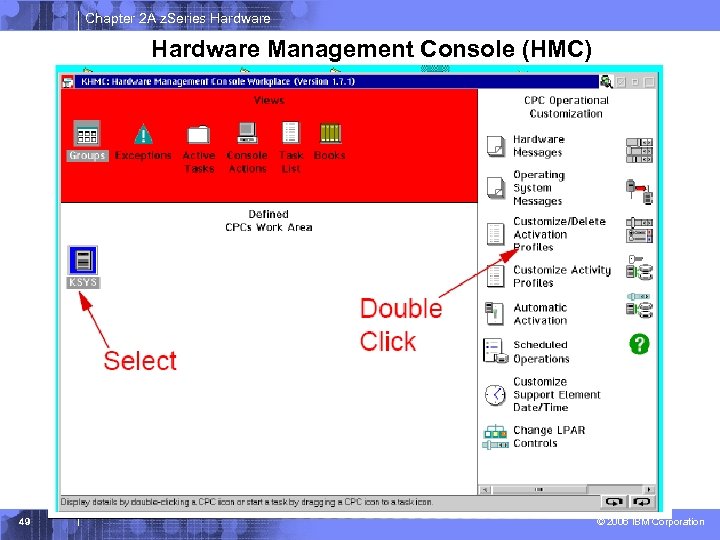Select the Groups view icon
The height and width of the screenshot is (540, 720).
87,134
